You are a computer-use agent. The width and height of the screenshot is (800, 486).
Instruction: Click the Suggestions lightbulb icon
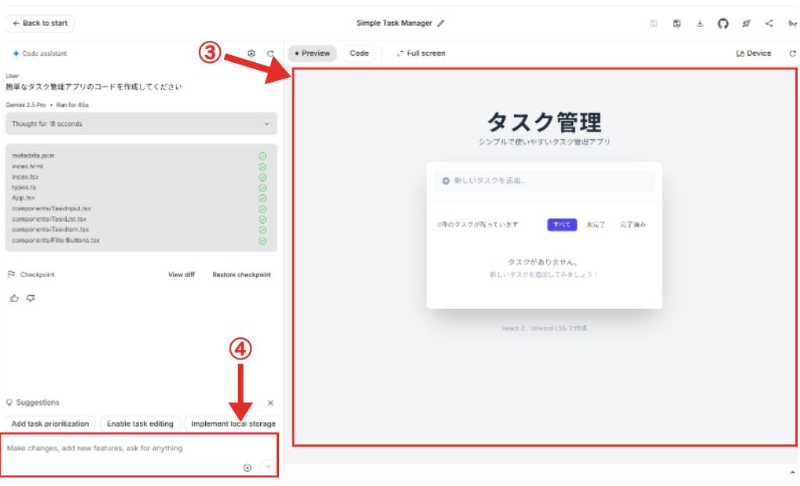pos(9,402)
